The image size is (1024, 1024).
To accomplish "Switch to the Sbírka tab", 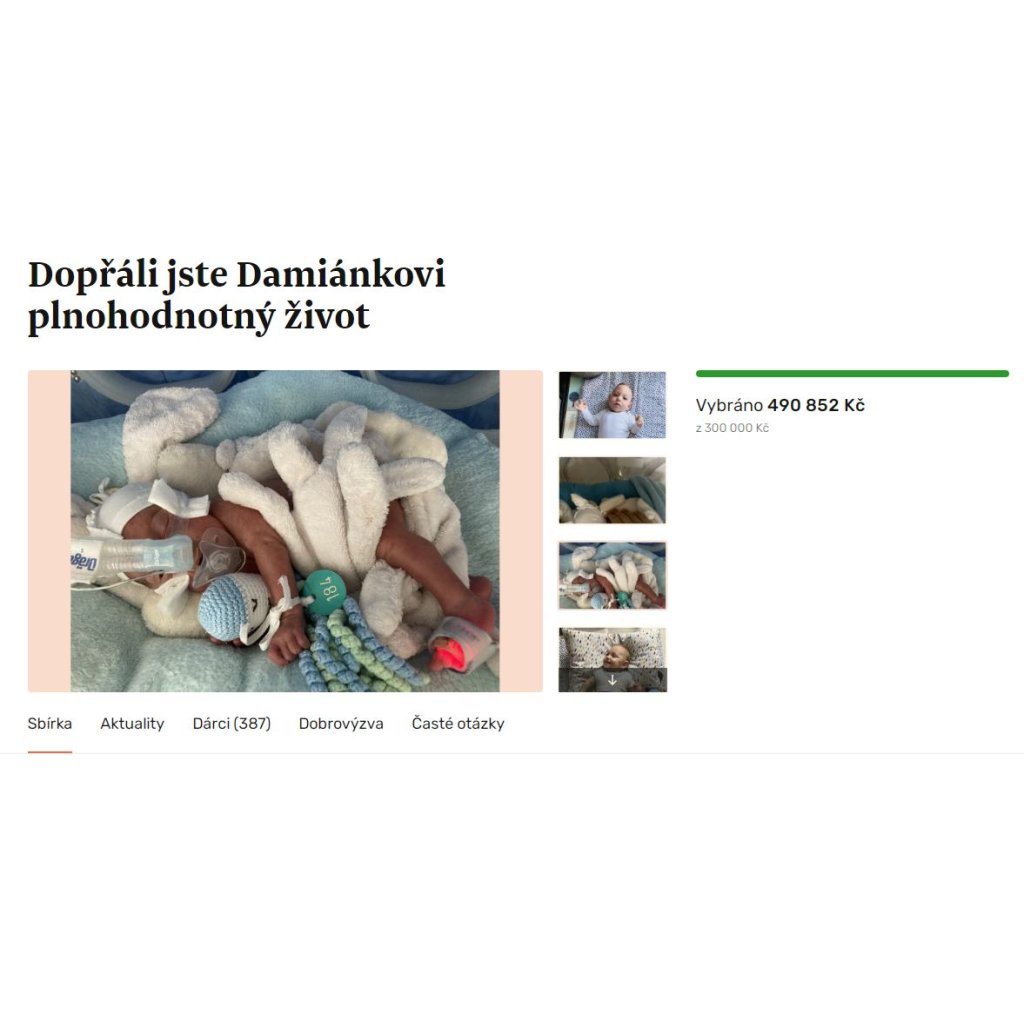I will 50,724.
